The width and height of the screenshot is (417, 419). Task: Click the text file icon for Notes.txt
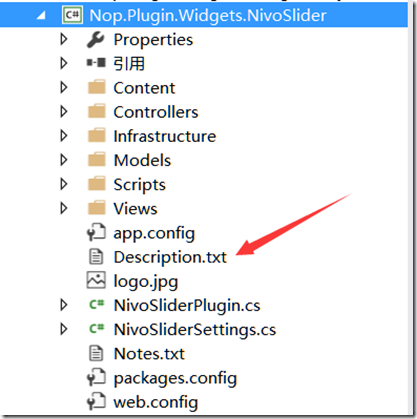(96, 353)
